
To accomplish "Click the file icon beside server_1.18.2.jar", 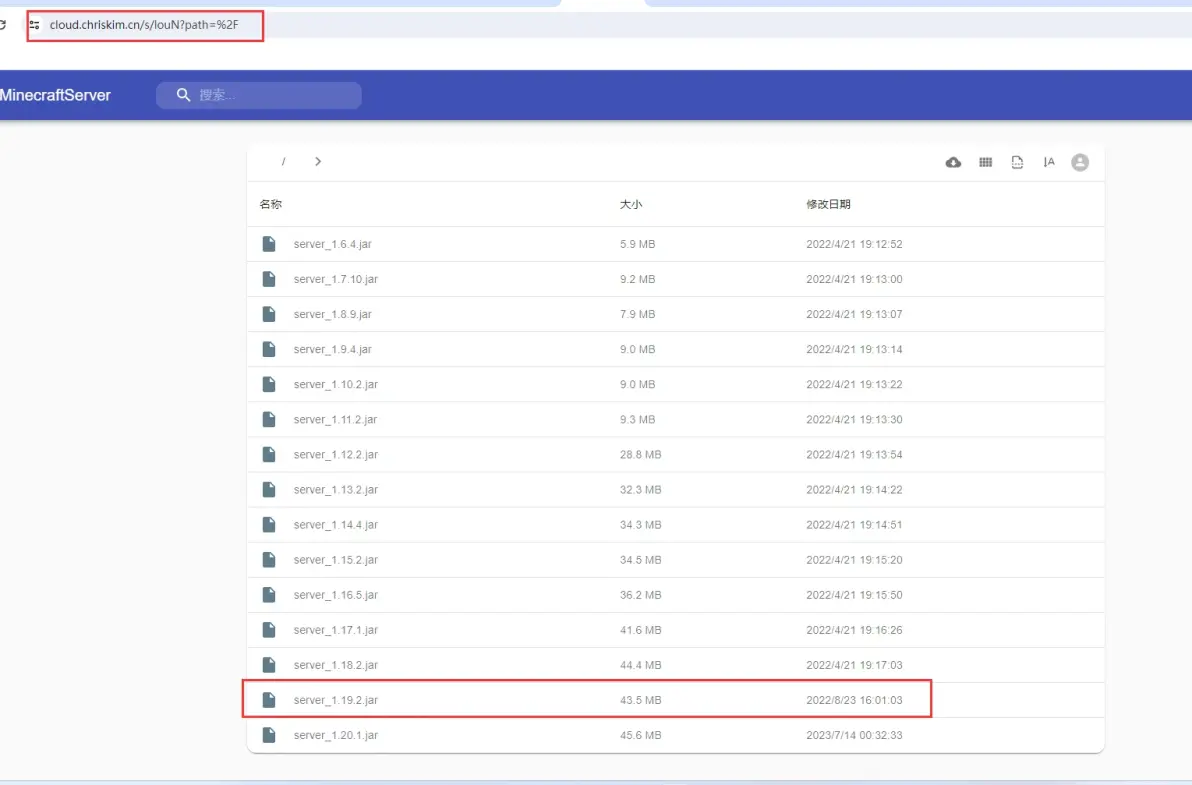I will tap(269, 665).
